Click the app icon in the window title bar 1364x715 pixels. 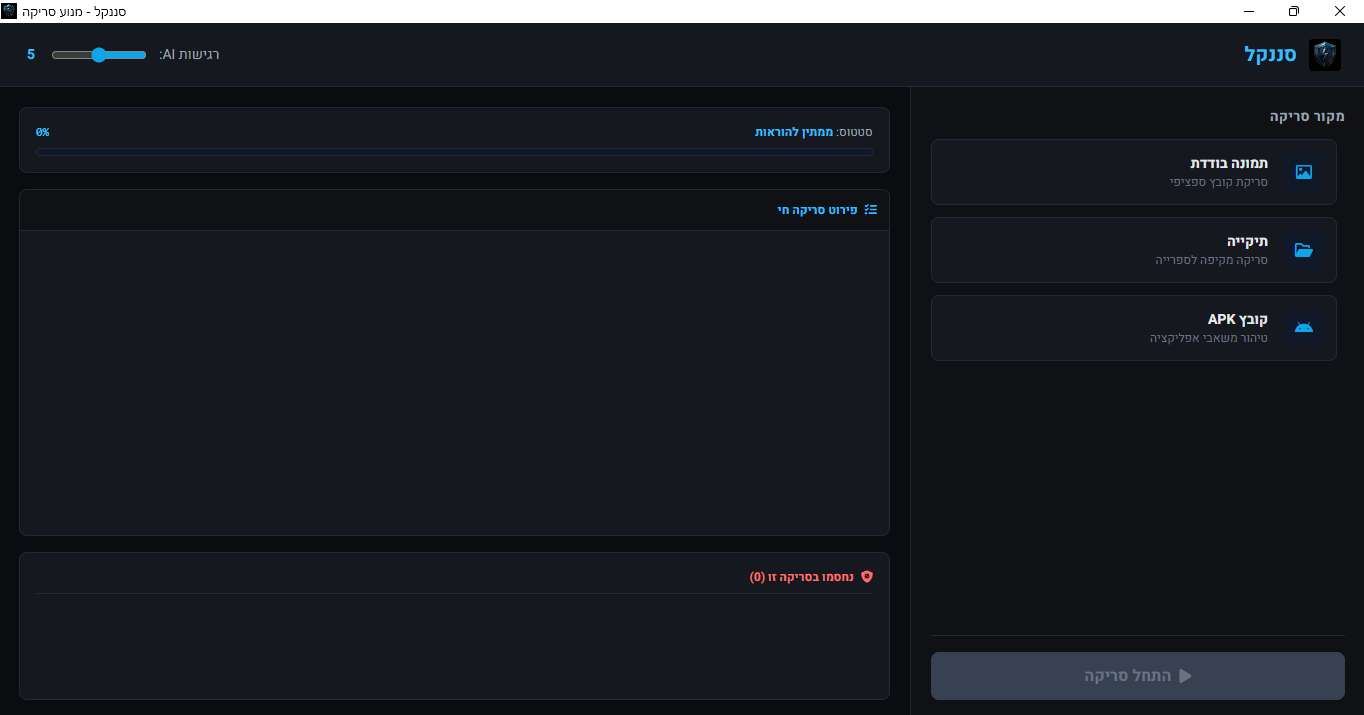[x=9, y=11]
